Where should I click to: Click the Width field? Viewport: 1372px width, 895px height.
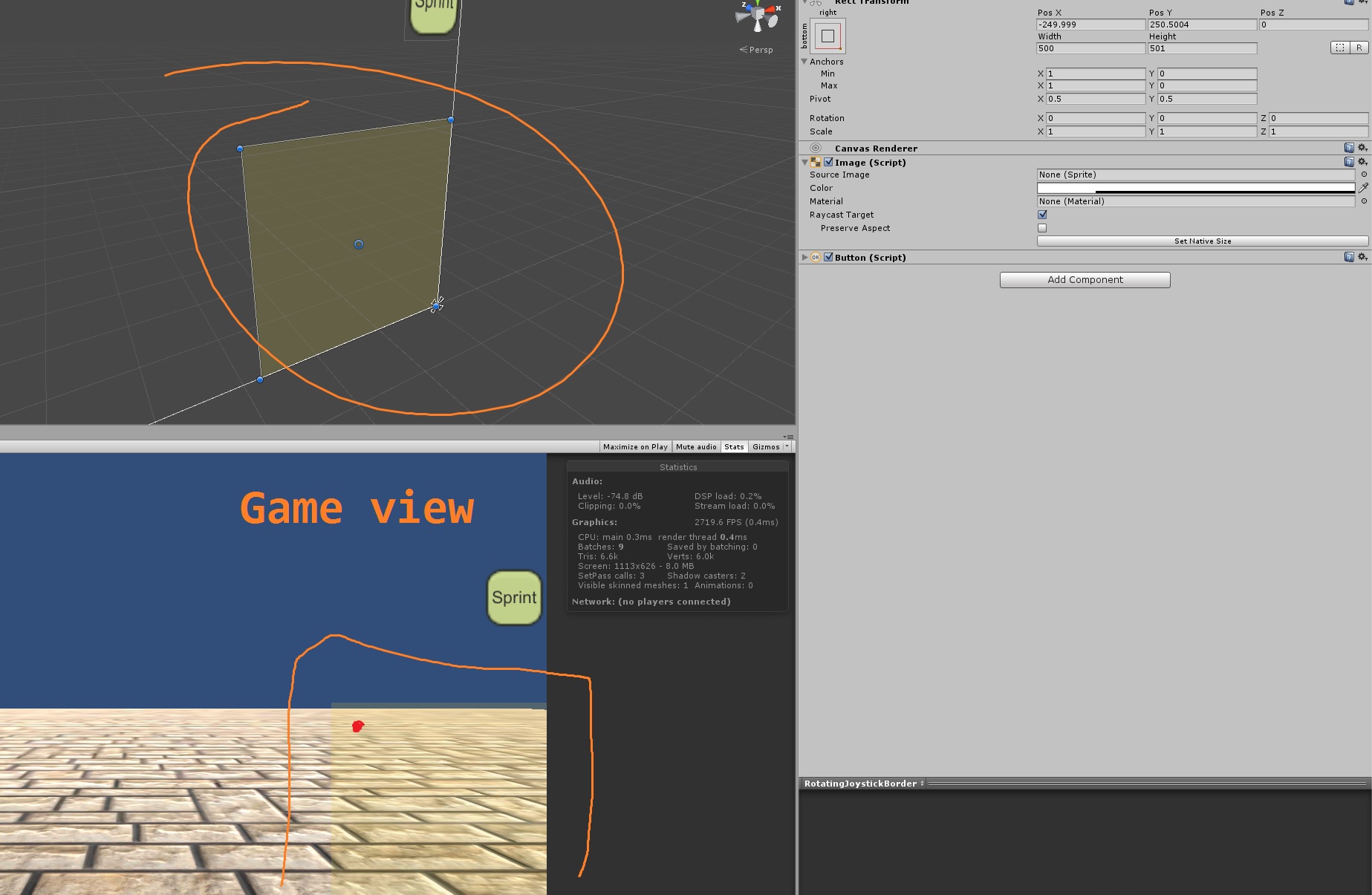[1090, 48]
